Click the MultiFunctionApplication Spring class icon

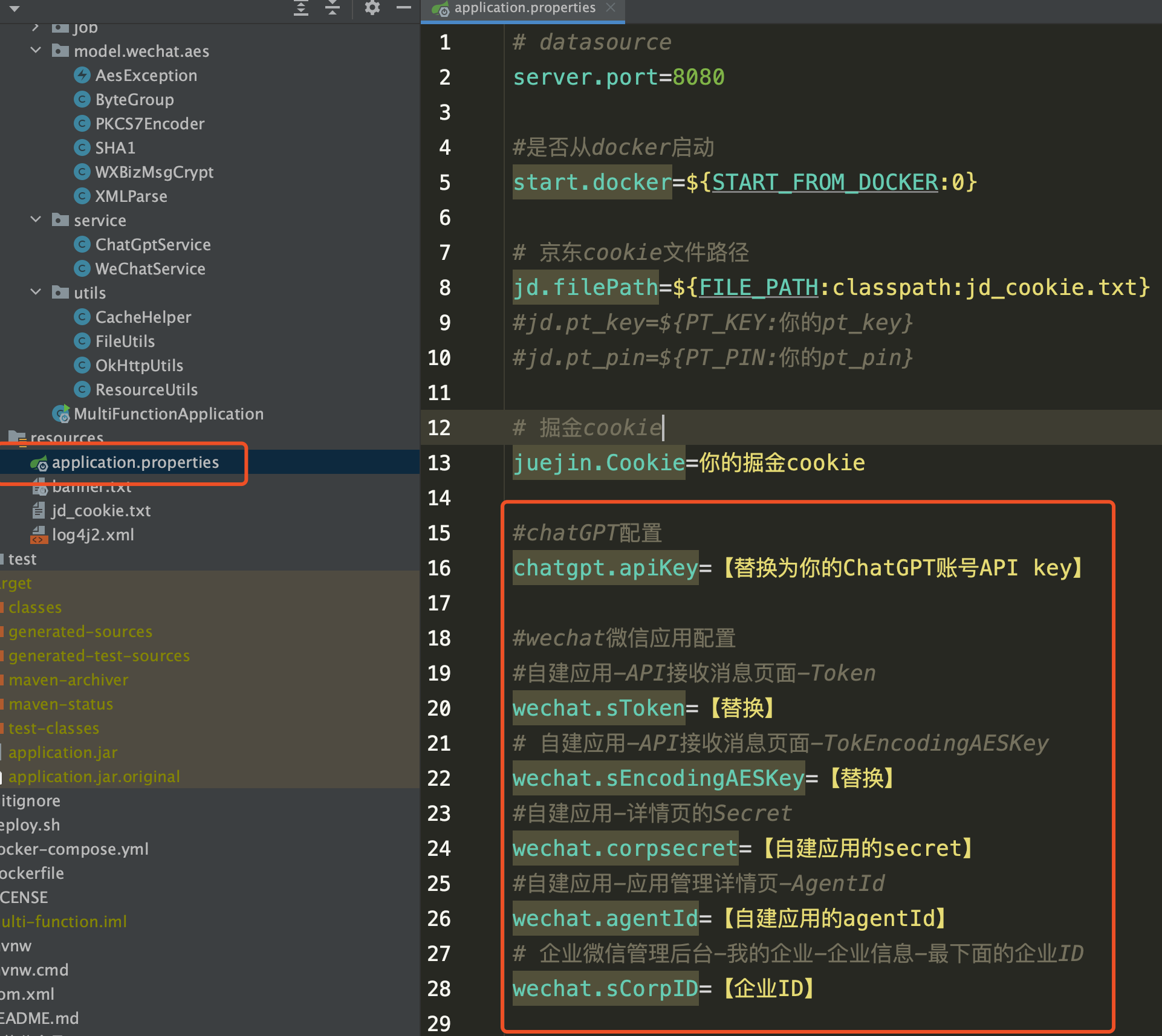[60, 414]
